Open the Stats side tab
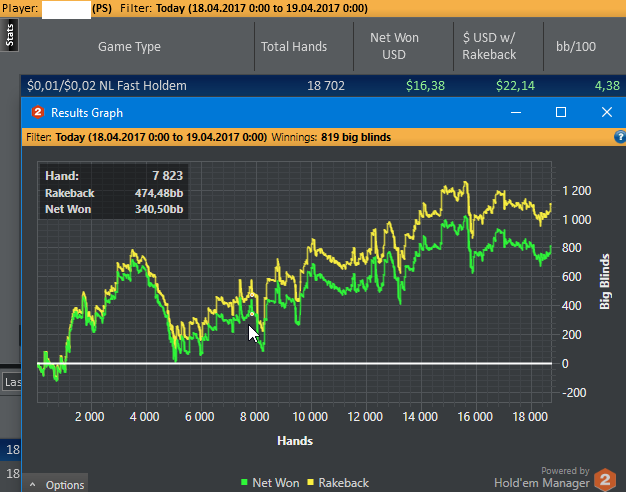626x492 pixels. [x=9, y=36]
